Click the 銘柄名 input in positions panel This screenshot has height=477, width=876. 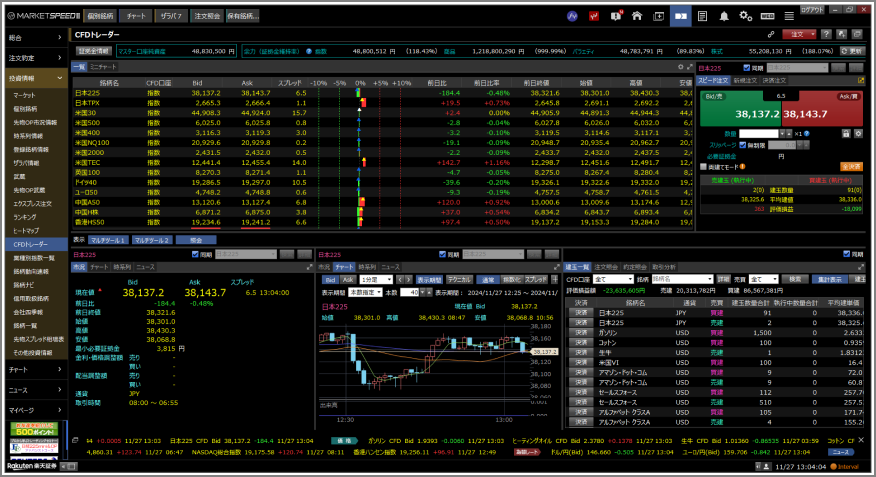(682, 279)
